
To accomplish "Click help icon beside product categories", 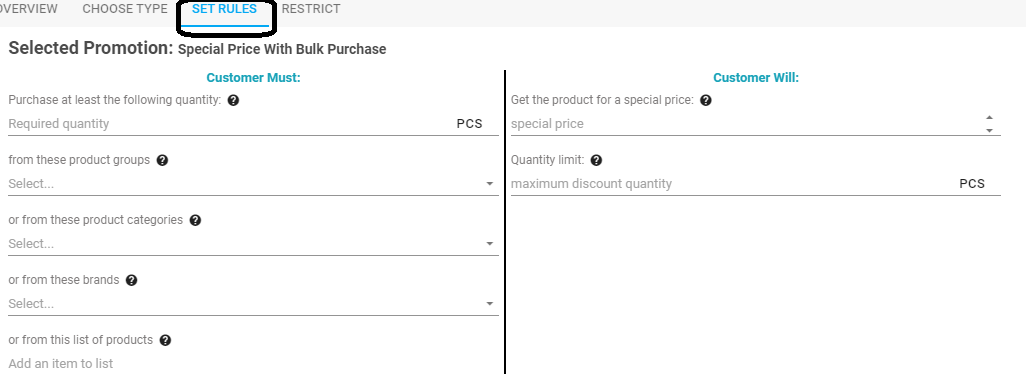I will 195,221.
